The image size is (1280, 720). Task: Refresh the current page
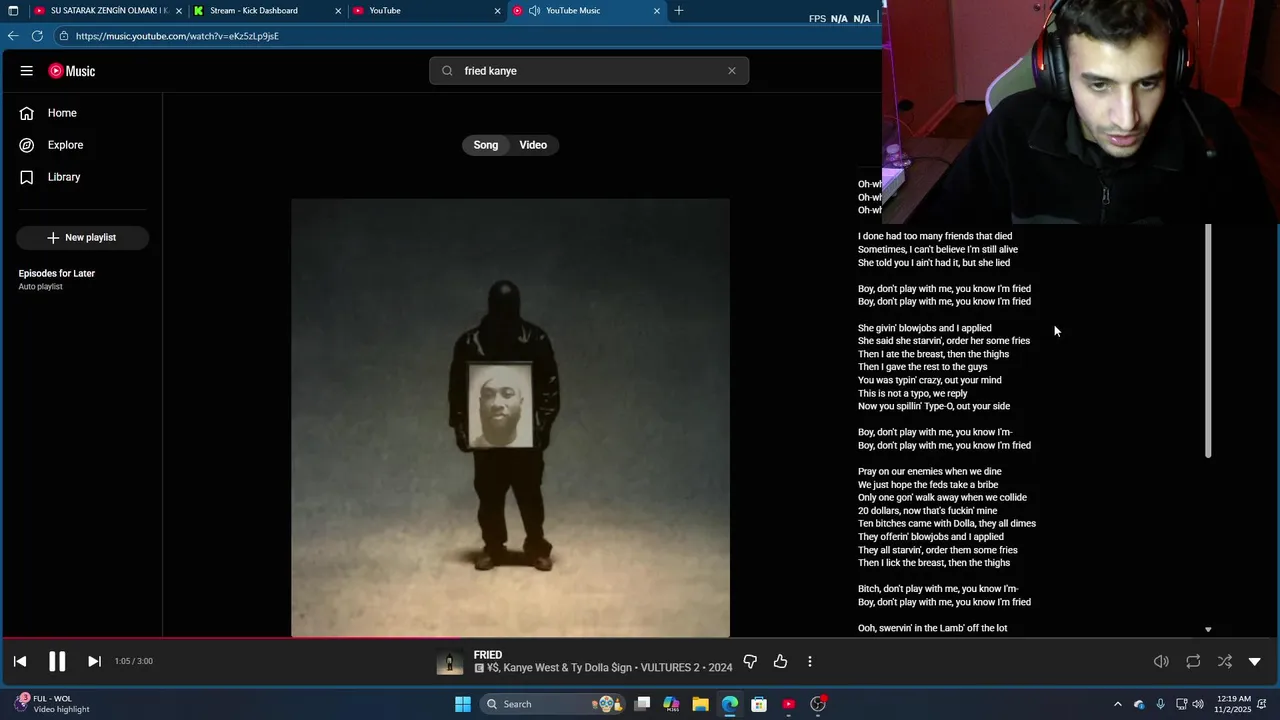(x=37, y=36)
